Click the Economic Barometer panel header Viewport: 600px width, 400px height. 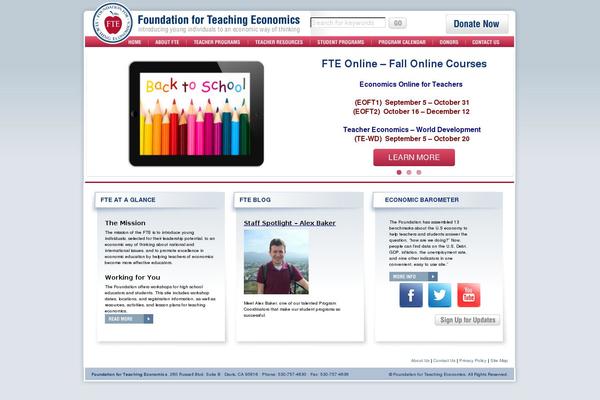[x=422, y=200]
